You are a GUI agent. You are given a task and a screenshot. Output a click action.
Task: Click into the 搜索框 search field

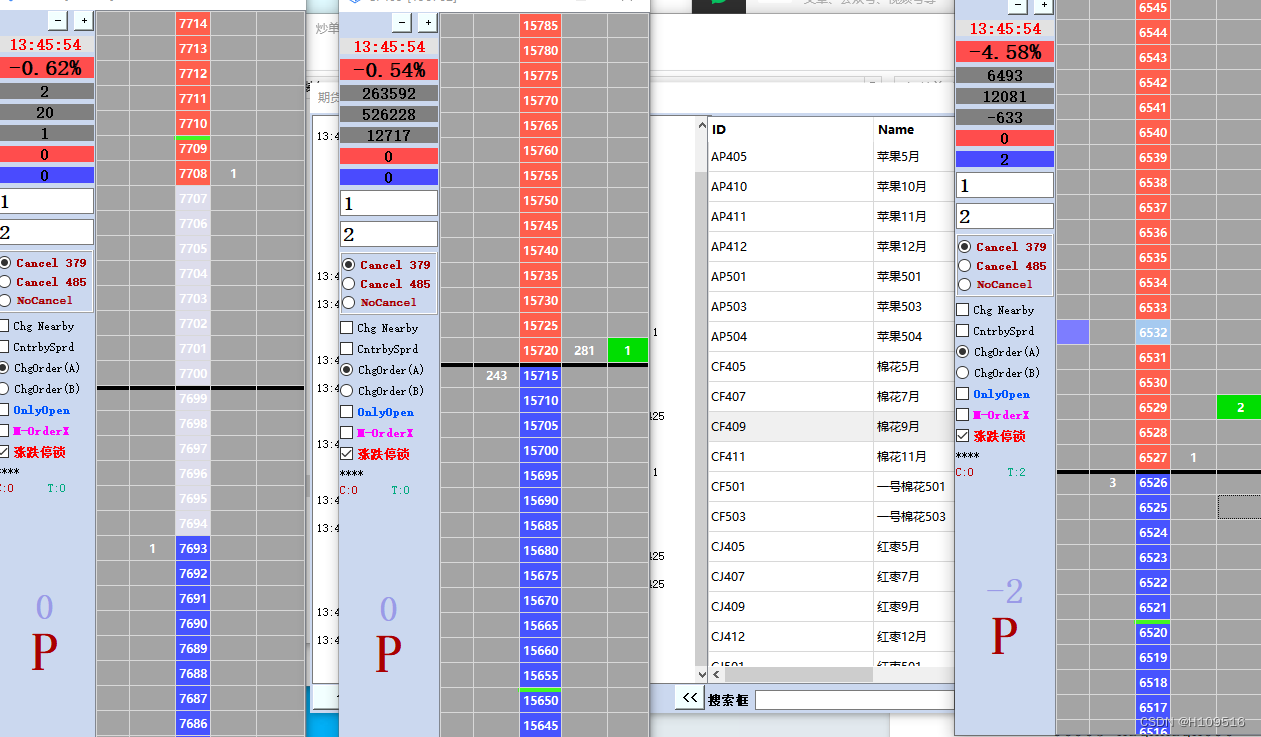pyautogui.click(x=853, y=699)
